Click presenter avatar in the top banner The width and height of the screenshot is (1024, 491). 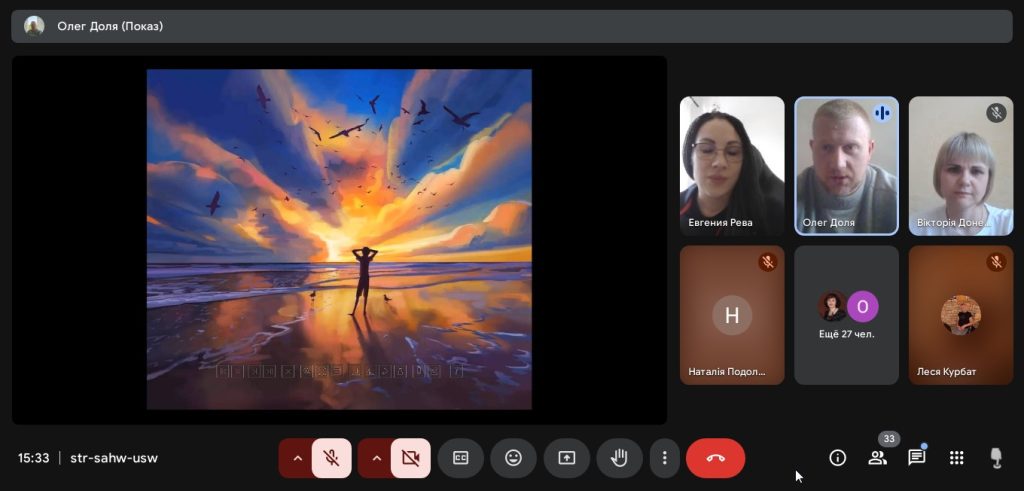click(x=34, y=26)
